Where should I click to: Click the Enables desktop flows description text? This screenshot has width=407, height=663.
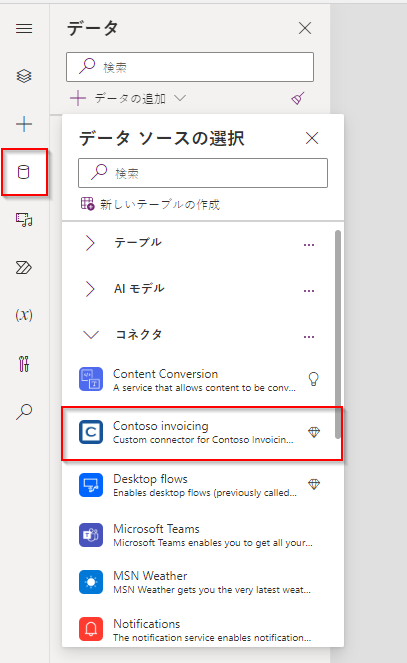(x=205, y=493)
